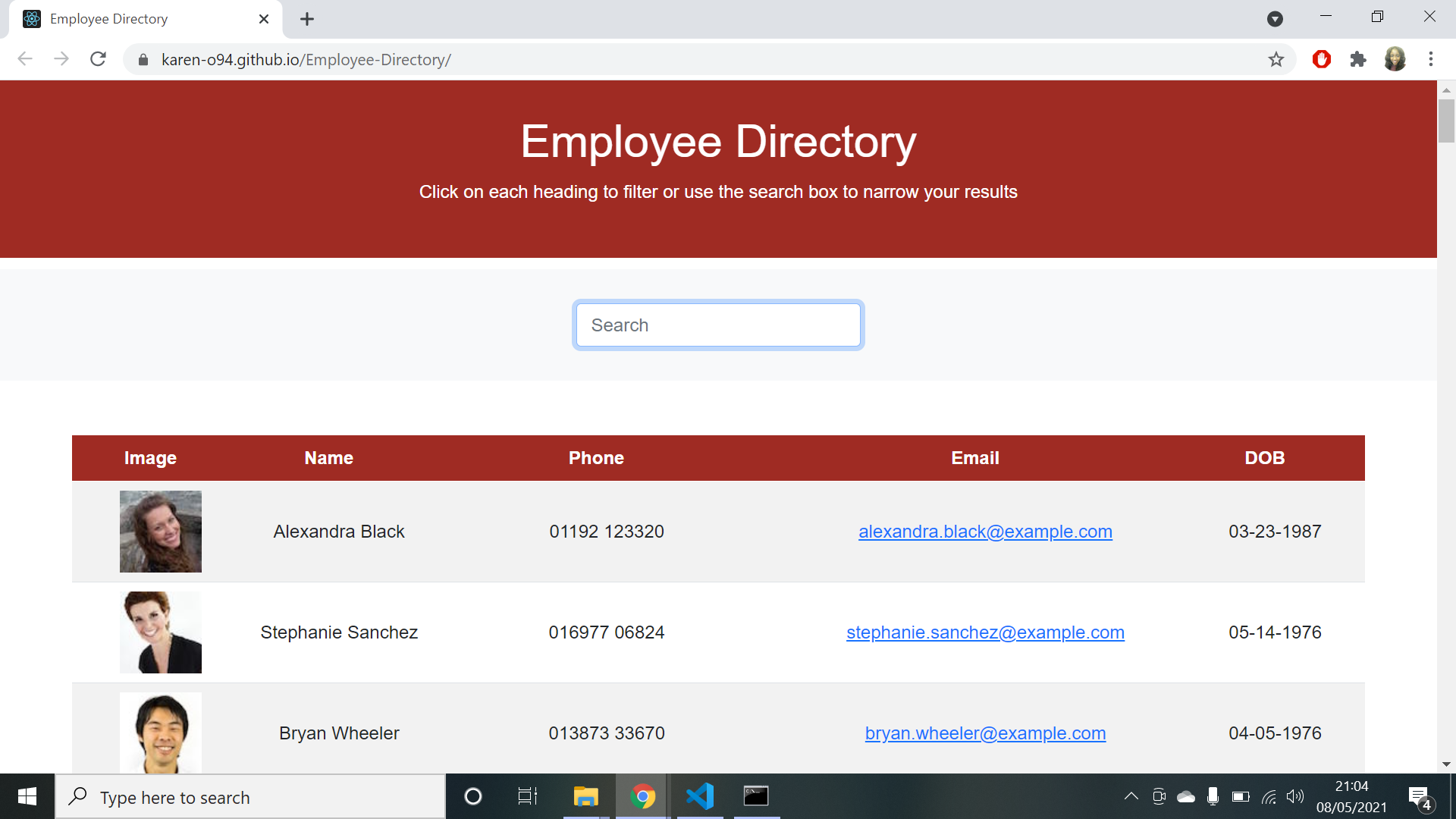1456x819 pixels.
Task: Open Alexandra Black's email link
Action: coord(985,532)
